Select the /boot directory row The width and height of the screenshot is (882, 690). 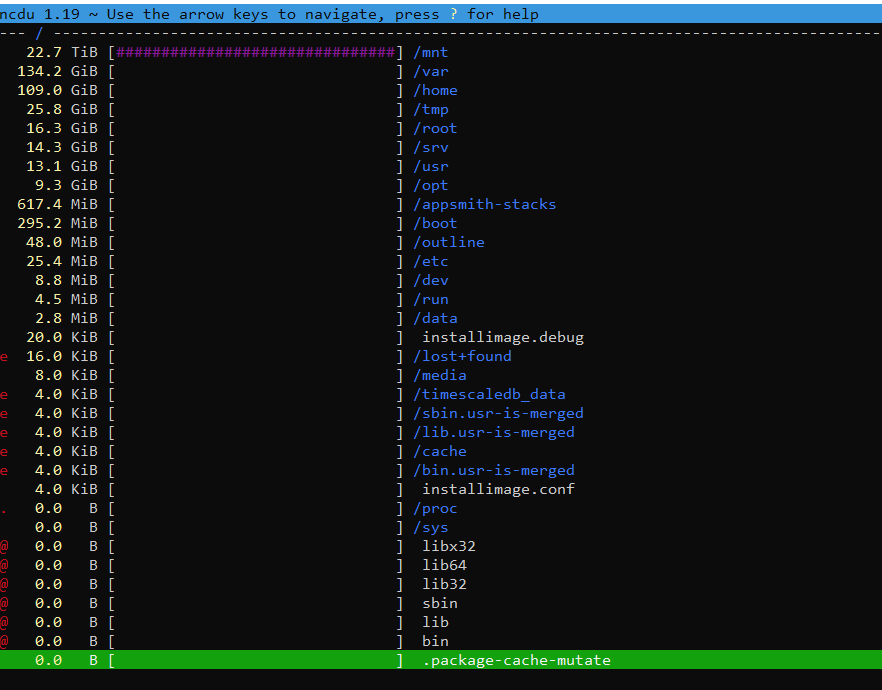(441, 223)
